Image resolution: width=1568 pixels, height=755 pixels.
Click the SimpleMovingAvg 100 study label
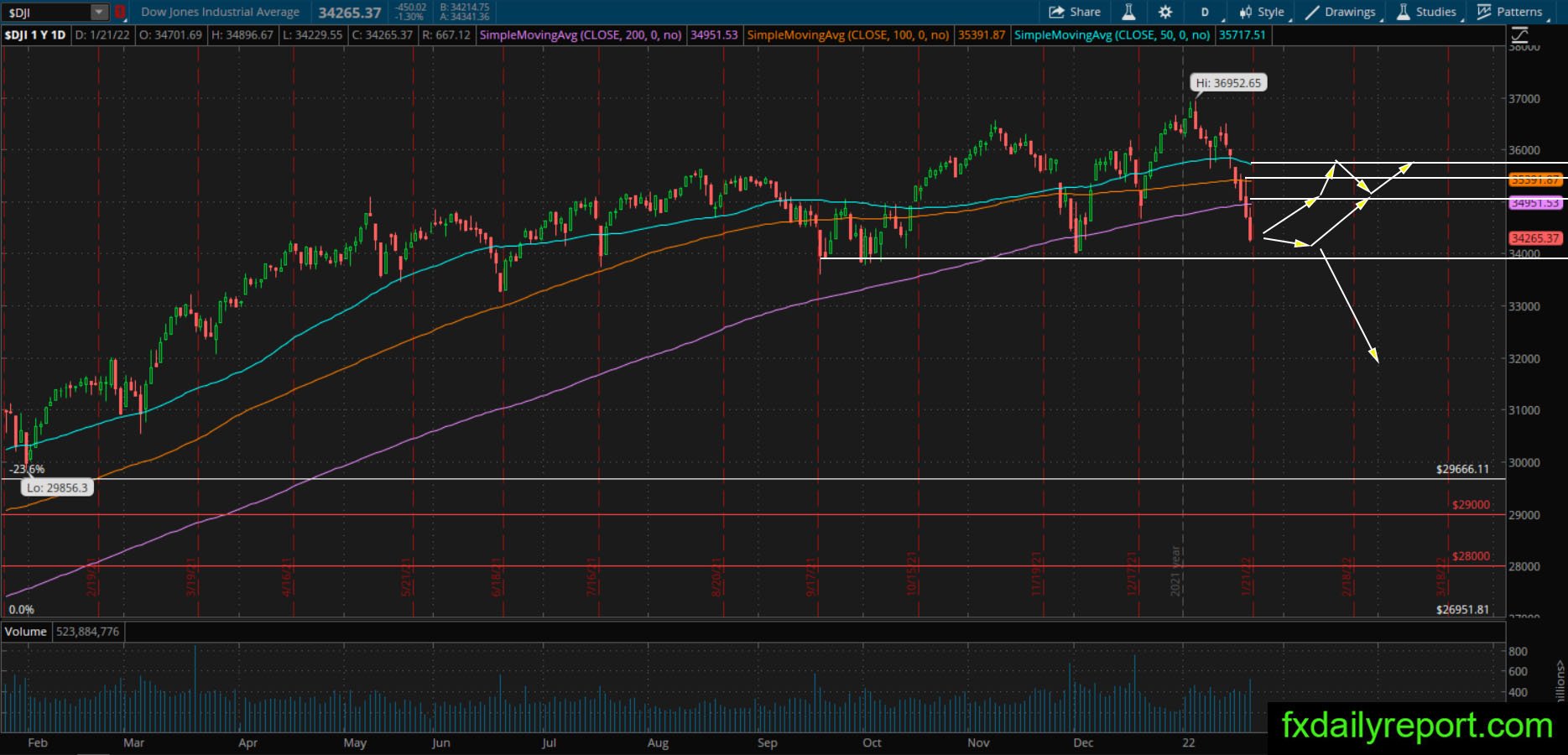848,35
